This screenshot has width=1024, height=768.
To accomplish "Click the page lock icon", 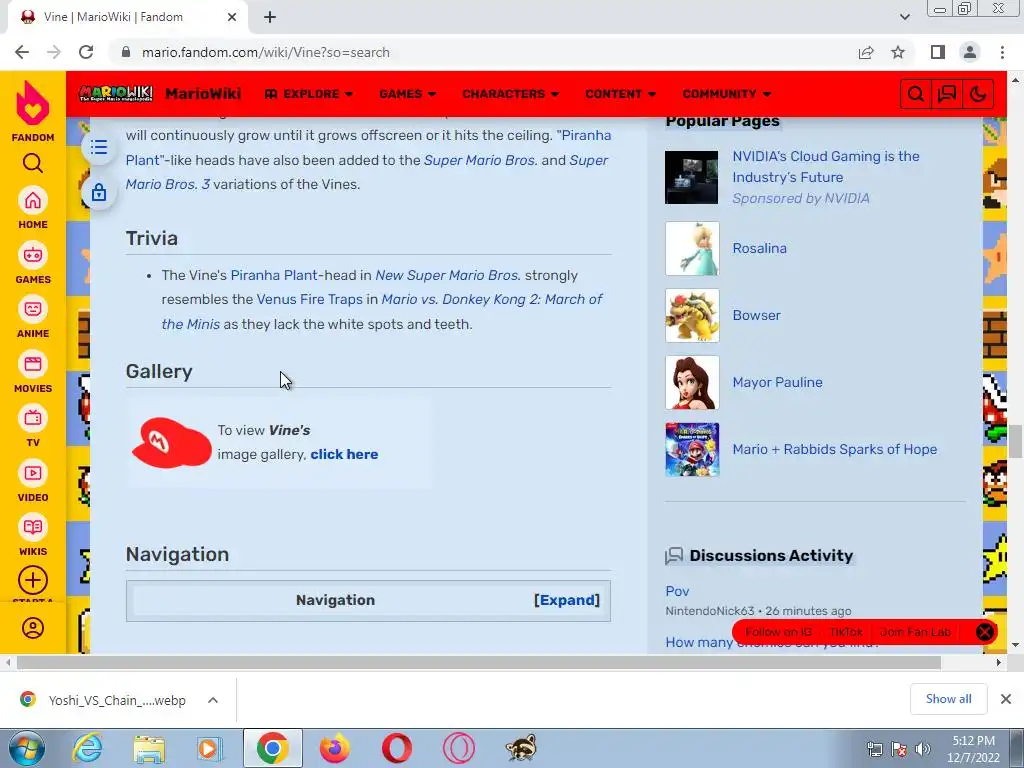I will pos(99,192).
